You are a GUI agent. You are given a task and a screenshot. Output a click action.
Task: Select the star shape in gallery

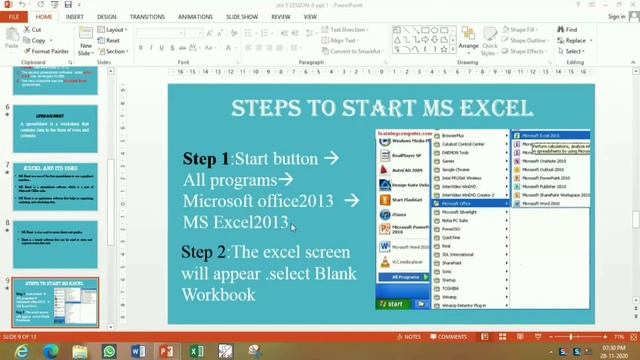444,49
